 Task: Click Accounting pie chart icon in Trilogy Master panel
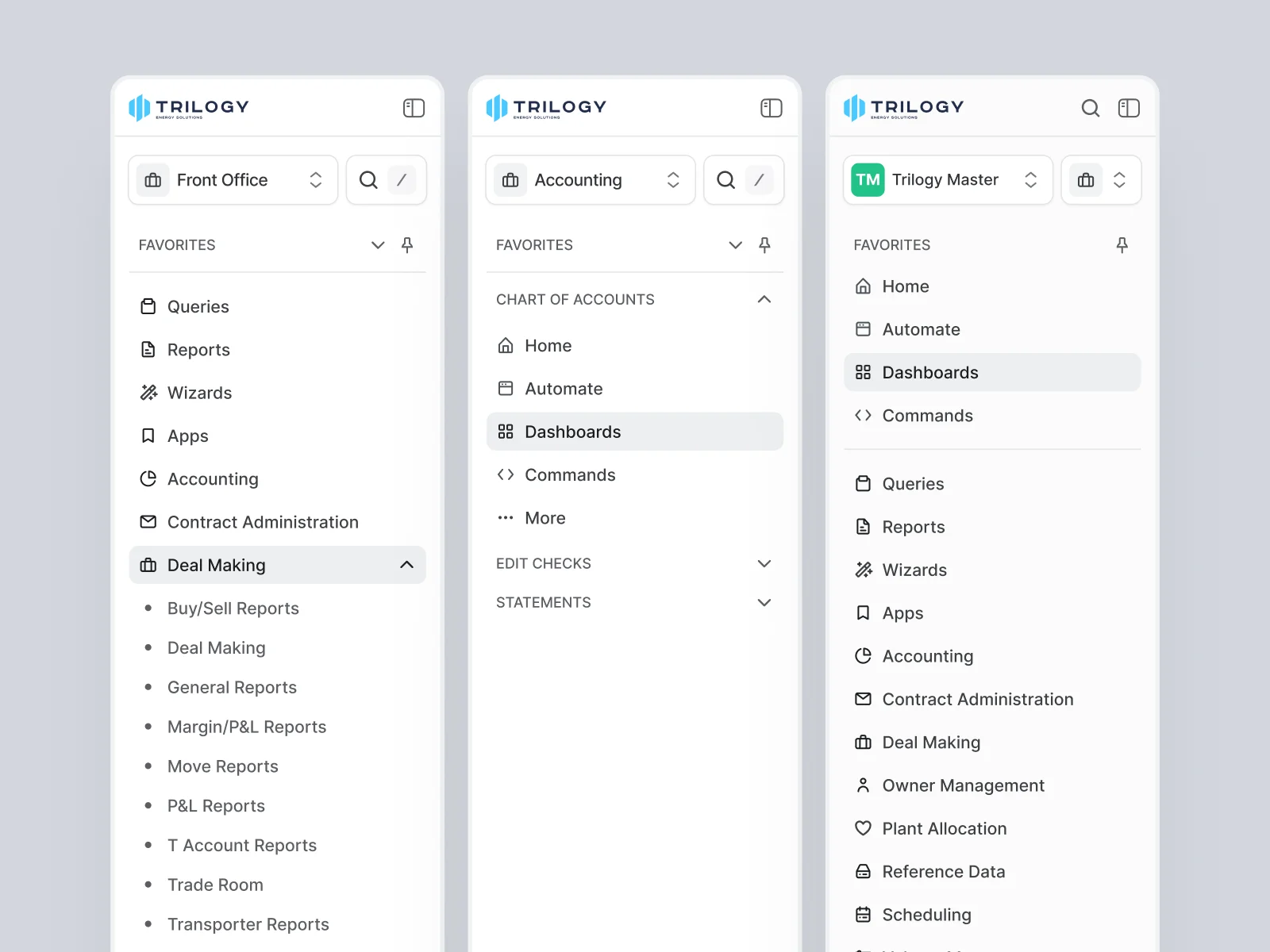coord(863,656)
